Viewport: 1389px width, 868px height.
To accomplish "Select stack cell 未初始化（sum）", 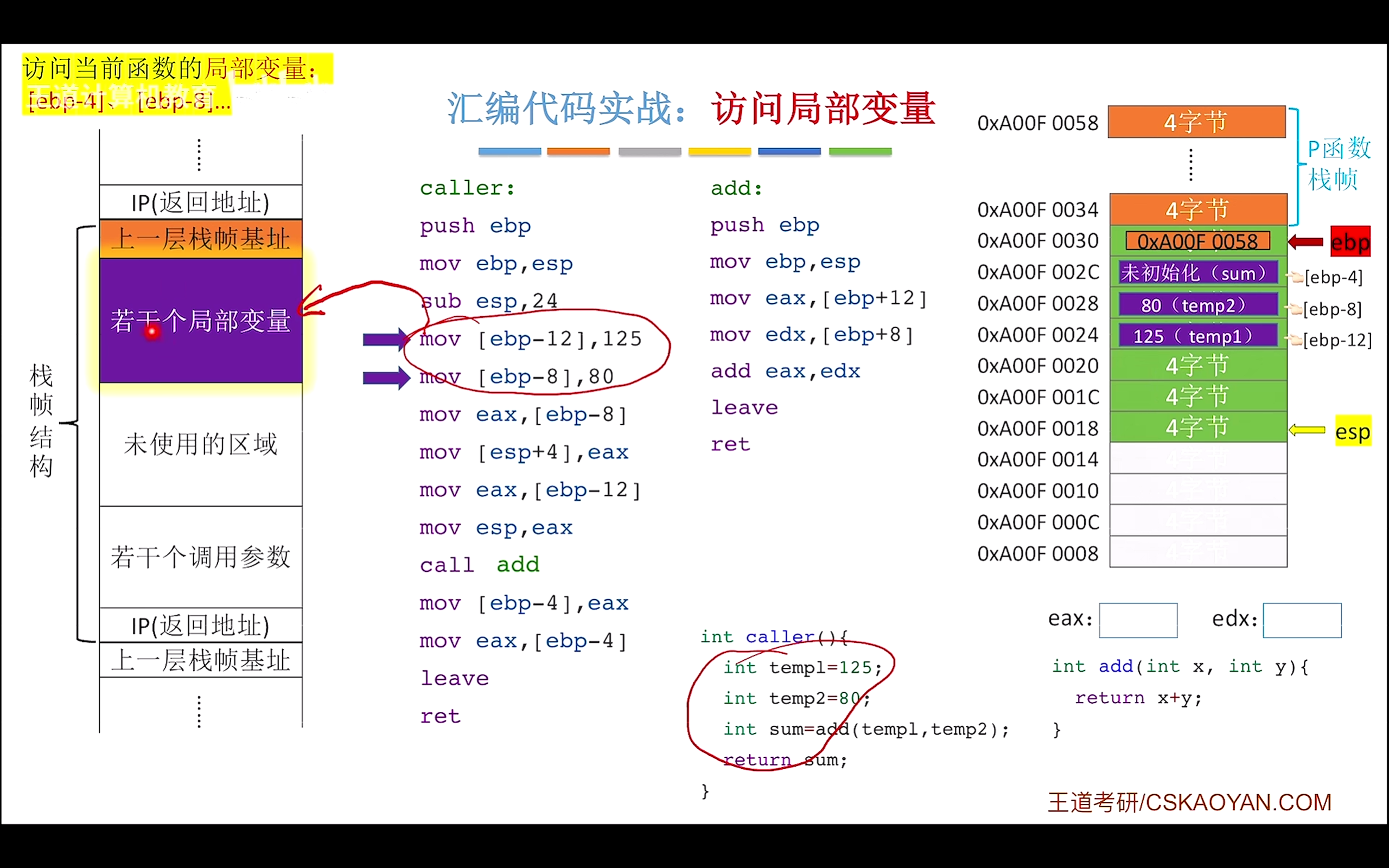I will (x=1197, y=273).
